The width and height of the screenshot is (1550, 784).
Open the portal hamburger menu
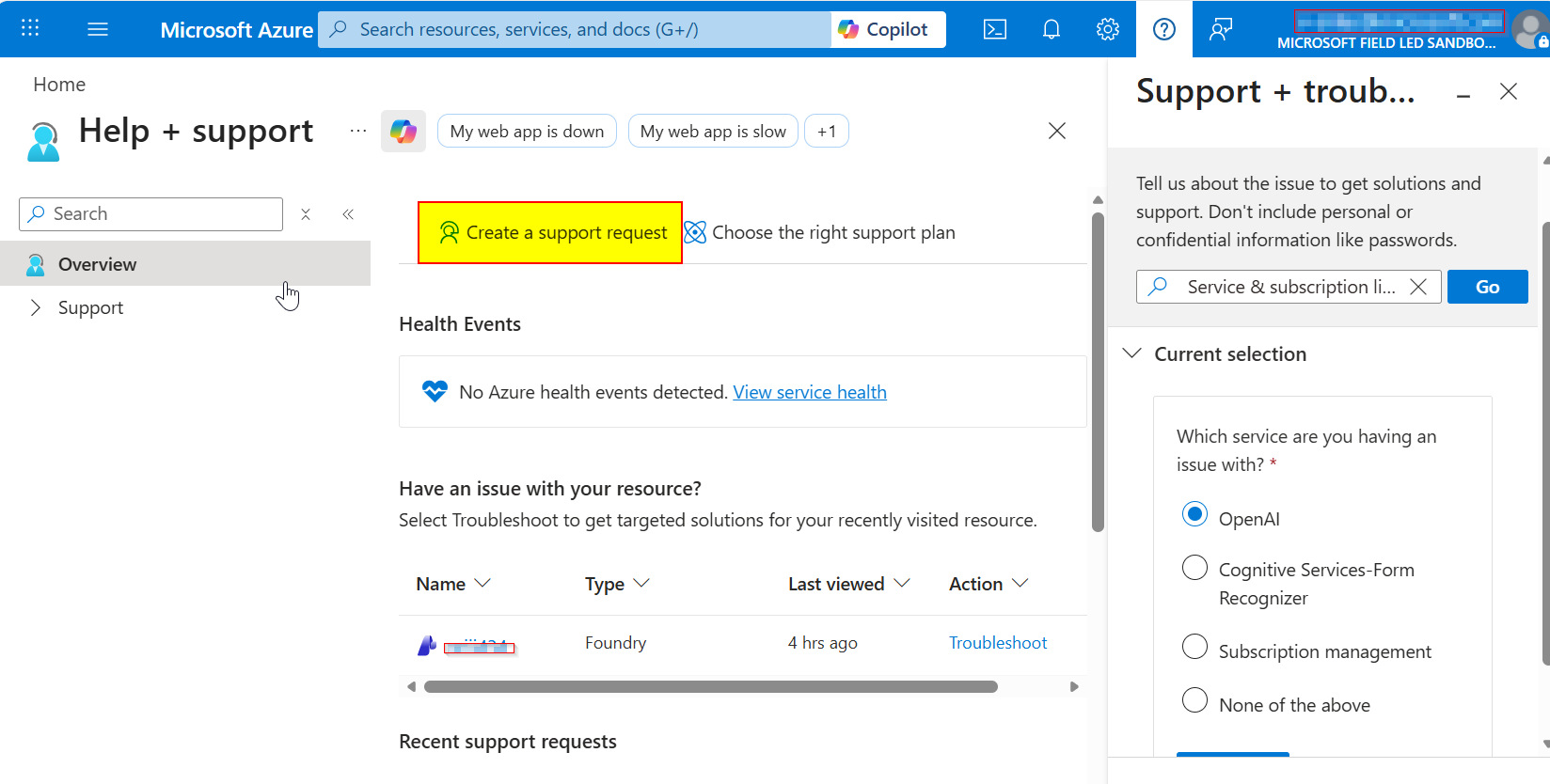tap(98, 29)
